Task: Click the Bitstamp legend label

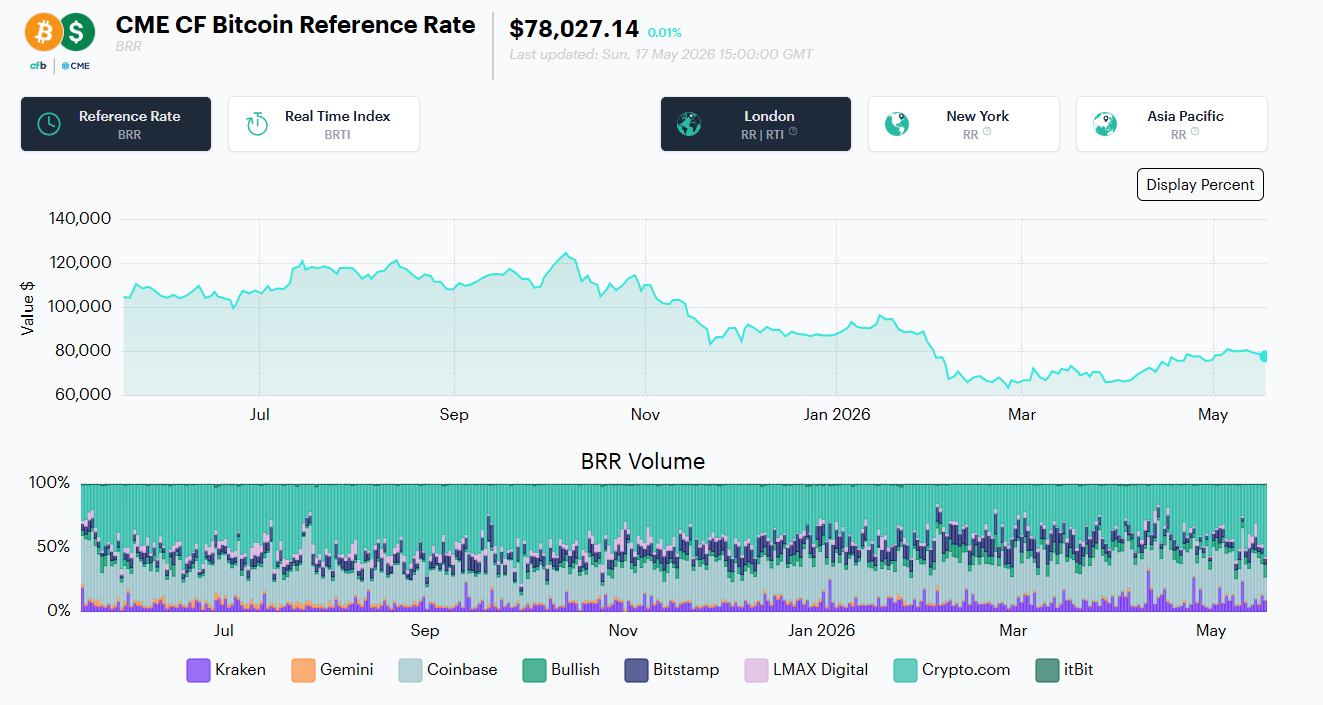Action: (686, 670)
